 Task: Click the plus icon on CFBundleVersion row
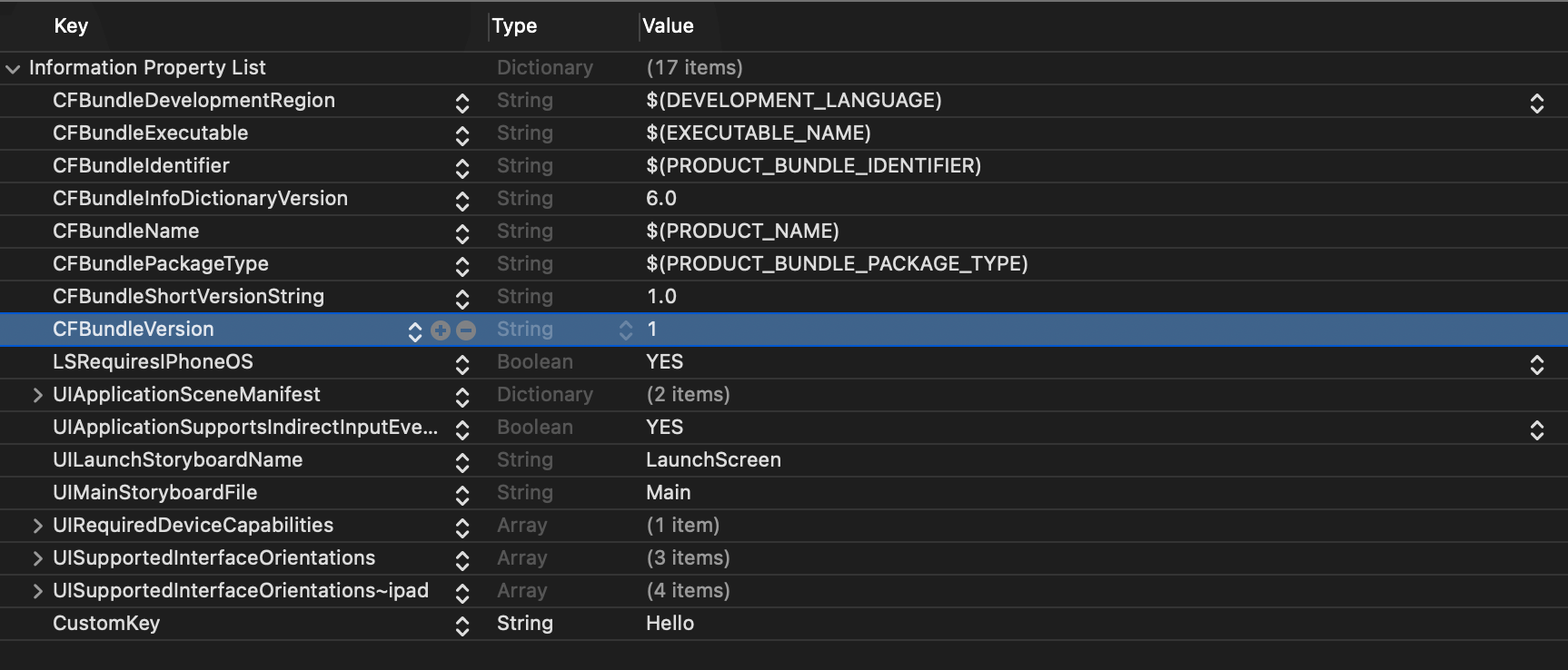[x=441, y=330]
